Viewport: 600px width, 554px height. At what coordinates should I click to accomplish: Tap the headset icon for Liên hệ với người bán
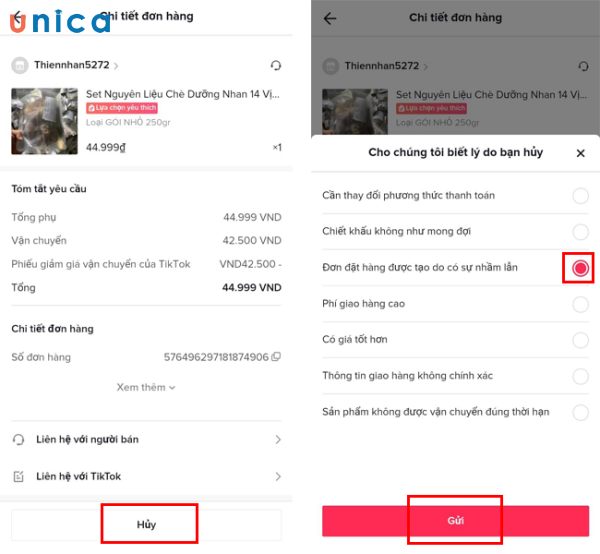point(18,439)
